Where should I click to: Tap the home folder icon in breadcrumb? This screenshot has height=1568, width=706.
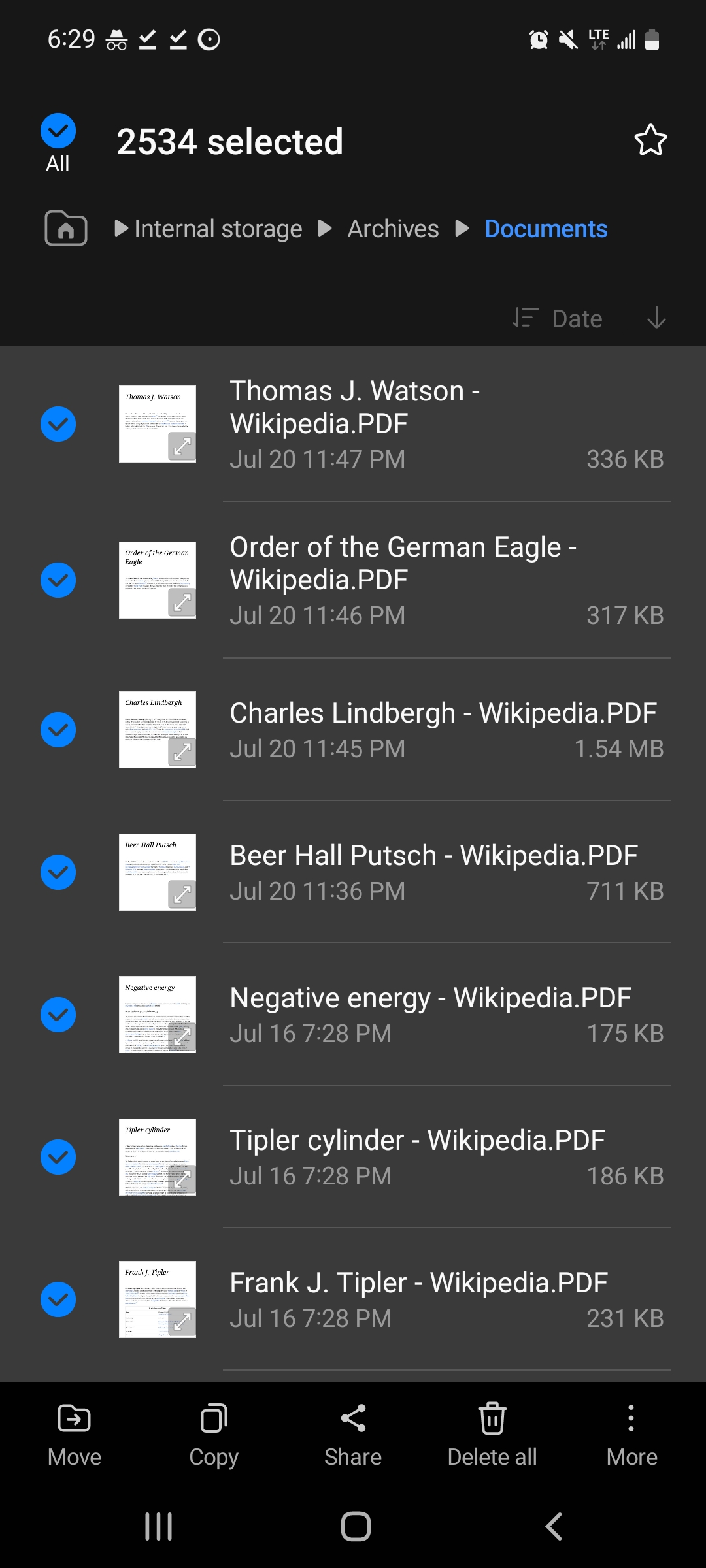(x=66, y=229)
